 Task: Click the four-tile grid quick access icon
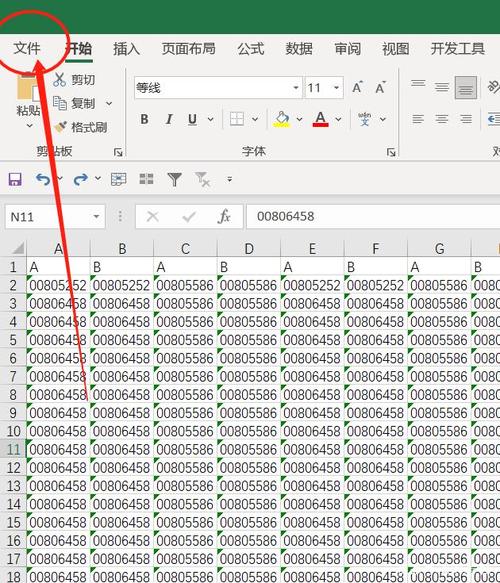(146, 179)
